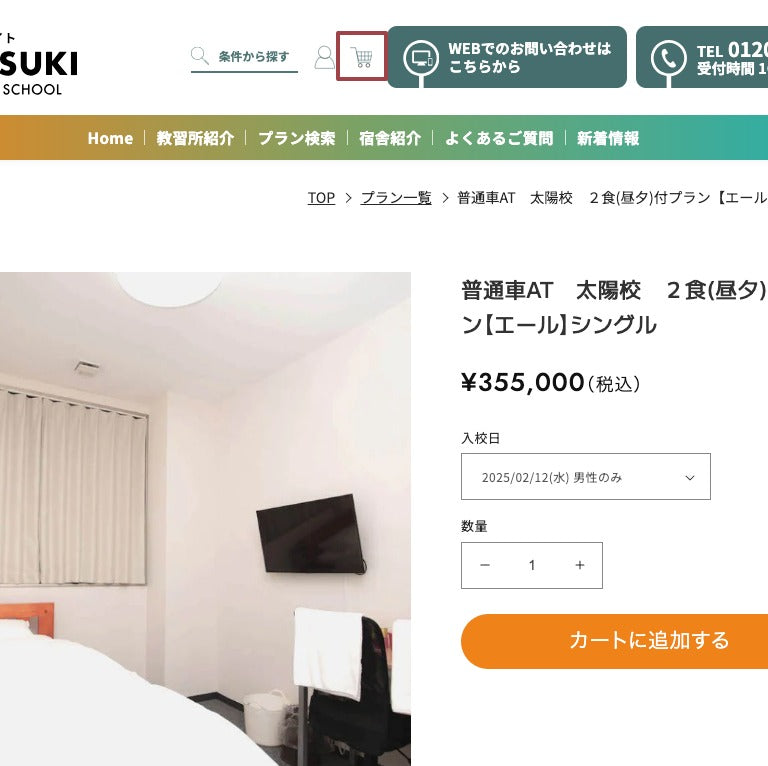This screenshot has width=768, height=766.
Task: Open よくあるご質問 menu item
Action: click(x=499, y=138)
